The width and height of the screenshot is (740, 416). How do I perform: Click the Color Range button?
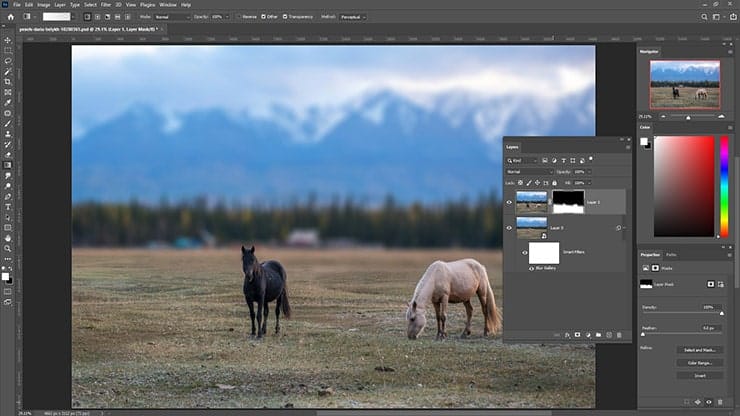[x=699, y=363]
